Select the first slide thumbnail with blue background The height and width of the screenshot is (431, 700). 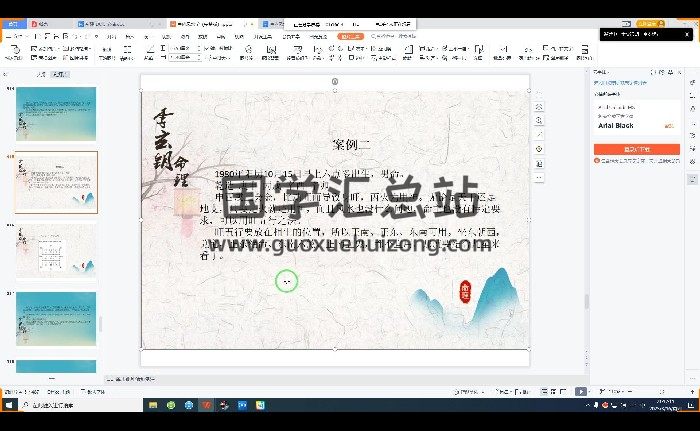coord(56,113)
